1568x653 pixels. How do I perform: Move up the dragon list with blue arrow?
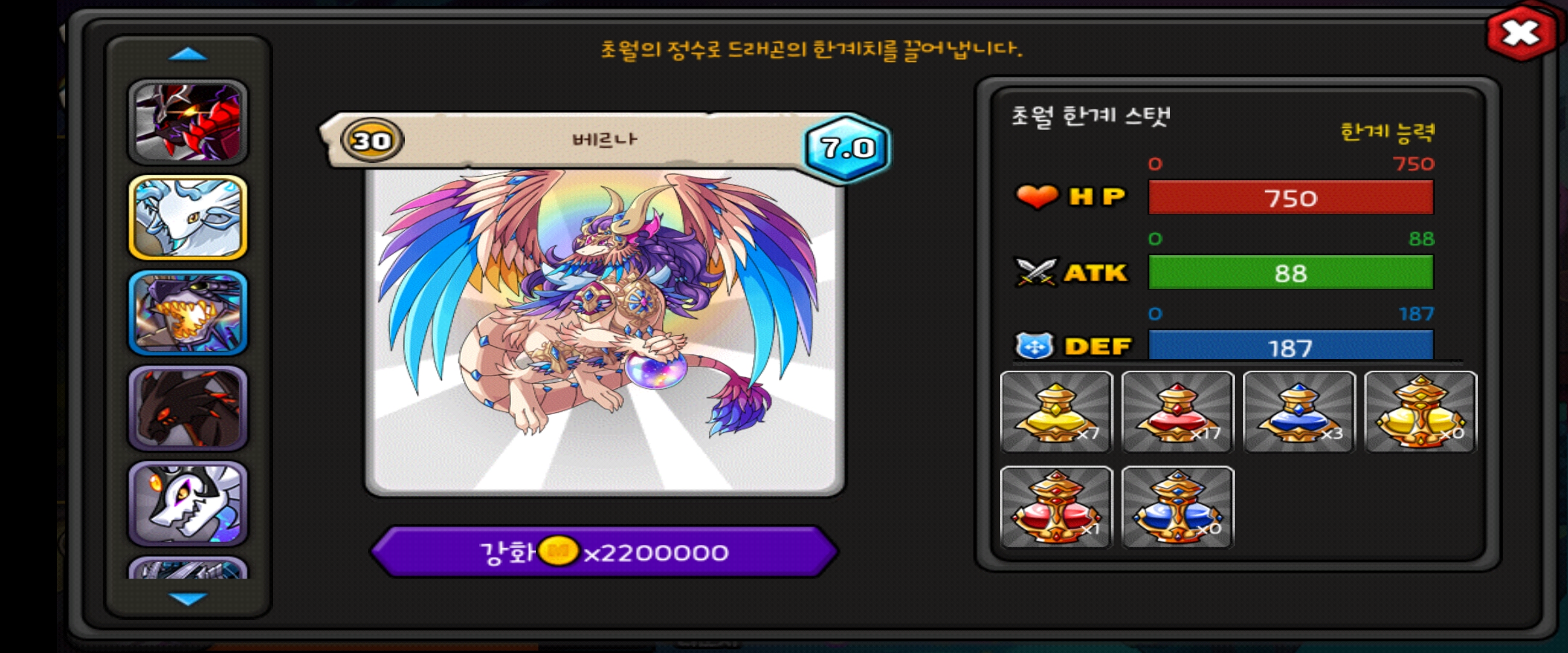click(x=187, y=55)
